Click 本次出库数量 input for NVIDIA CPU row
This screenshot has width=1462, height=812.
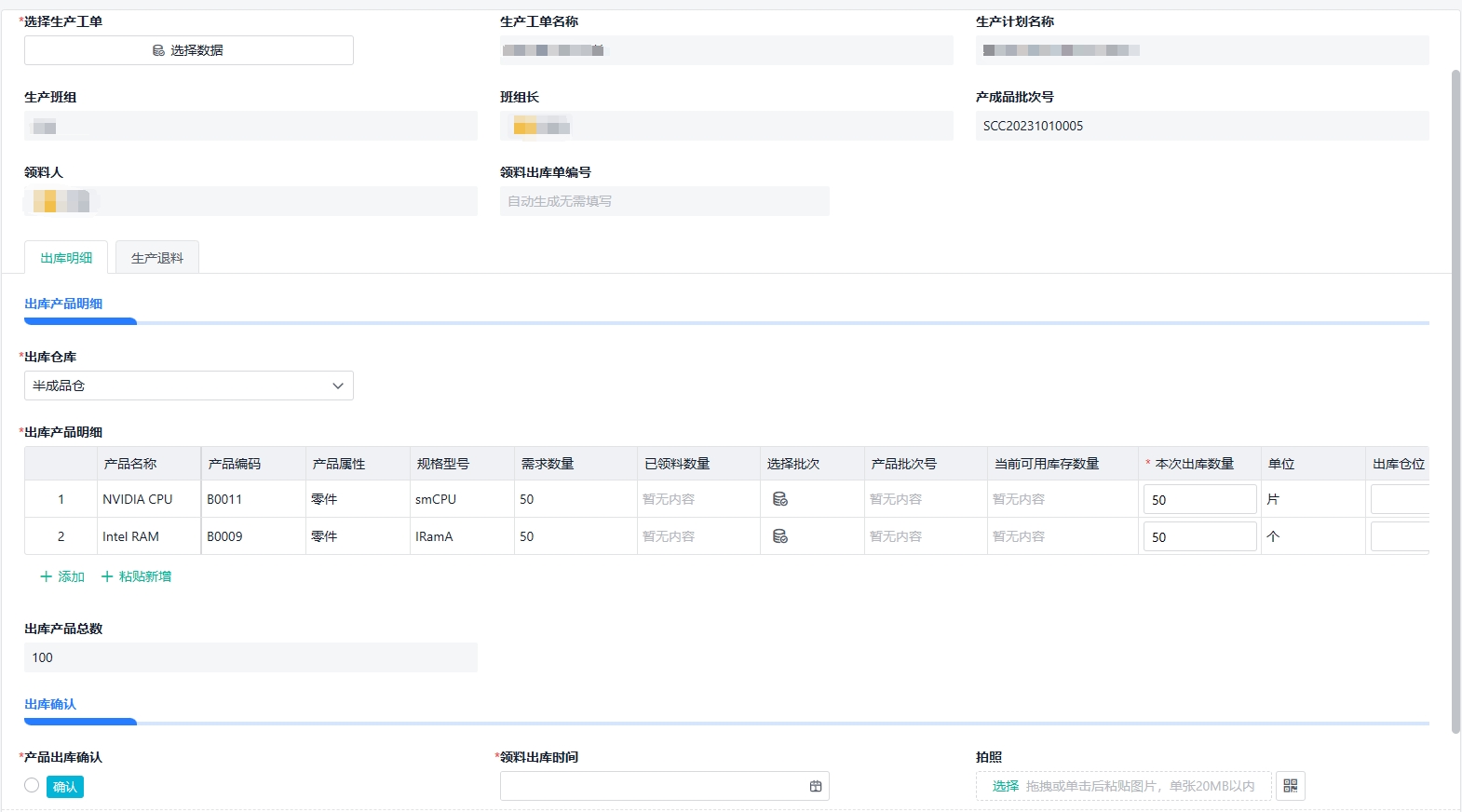(1199, 499)
